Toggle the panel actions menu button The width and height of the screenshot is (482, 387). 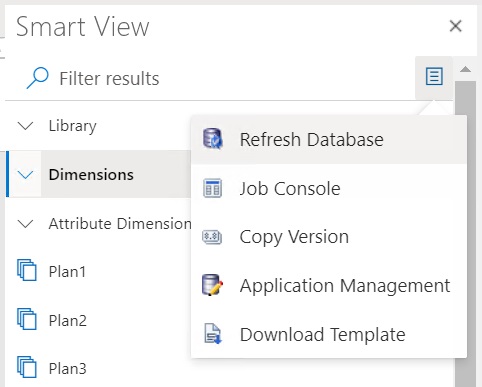[434, 77]
